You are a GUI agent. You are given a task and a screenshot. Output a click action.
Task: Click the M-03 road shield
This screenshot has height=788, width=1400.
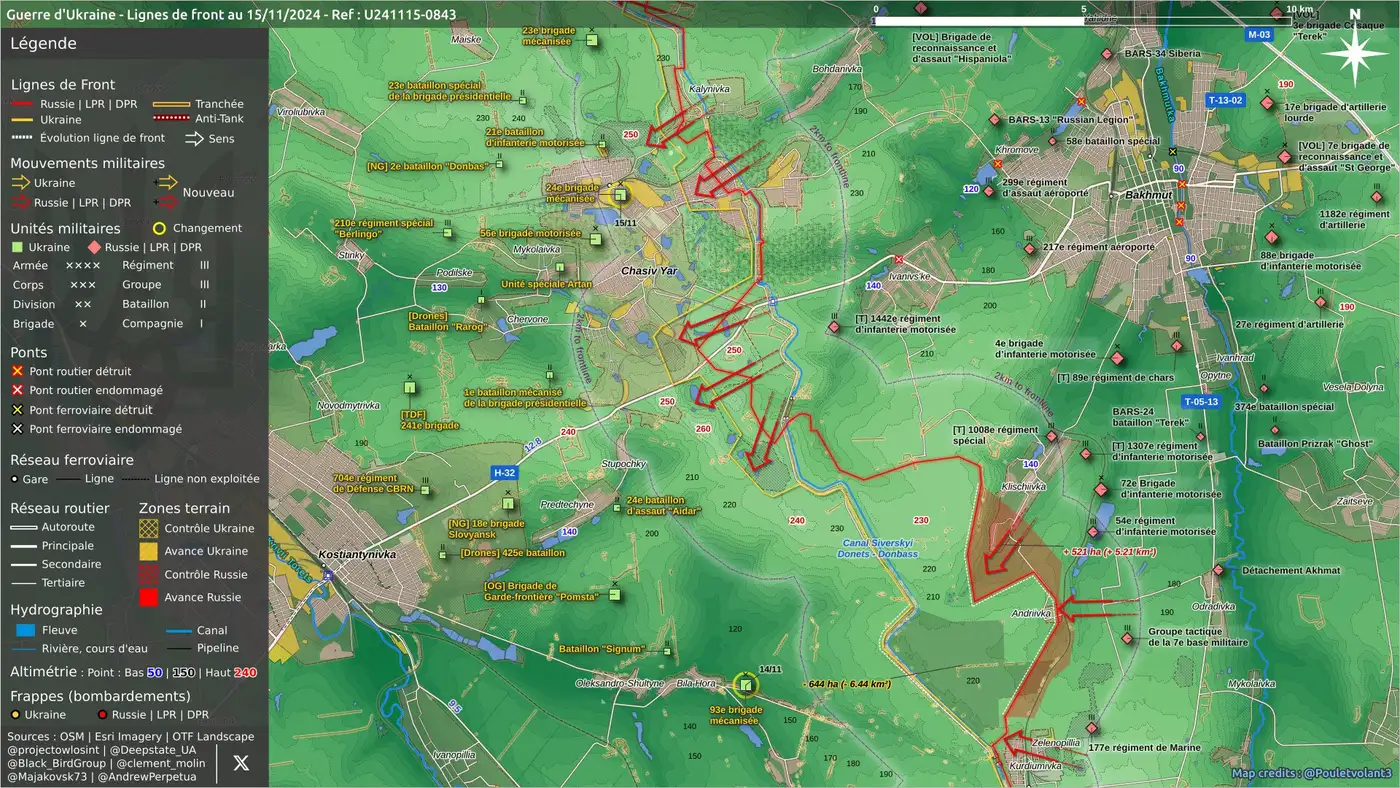click(x=1258, y=35)
